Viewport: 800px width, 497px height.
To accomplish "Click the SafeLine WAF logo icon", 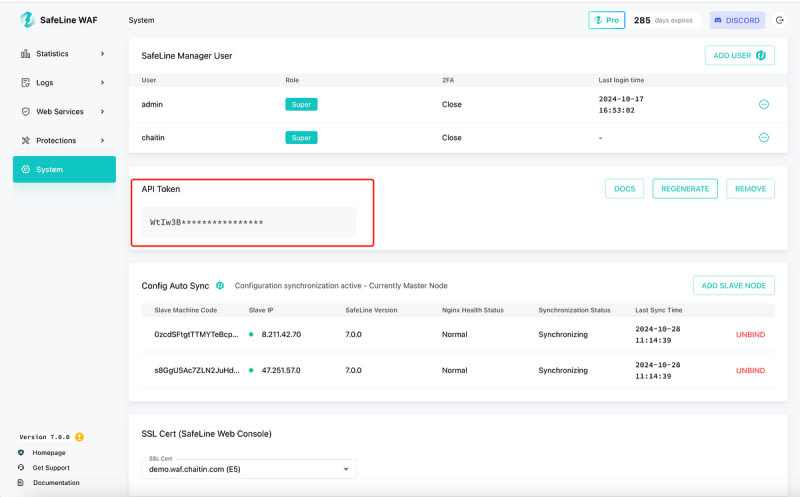I will 27,20.
